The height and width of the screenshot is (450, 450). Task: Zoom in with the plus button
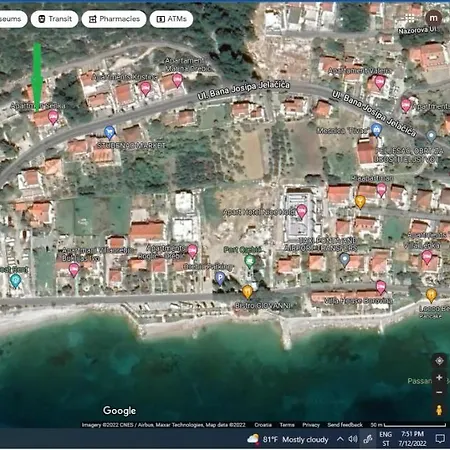click(x=439, y=377)
